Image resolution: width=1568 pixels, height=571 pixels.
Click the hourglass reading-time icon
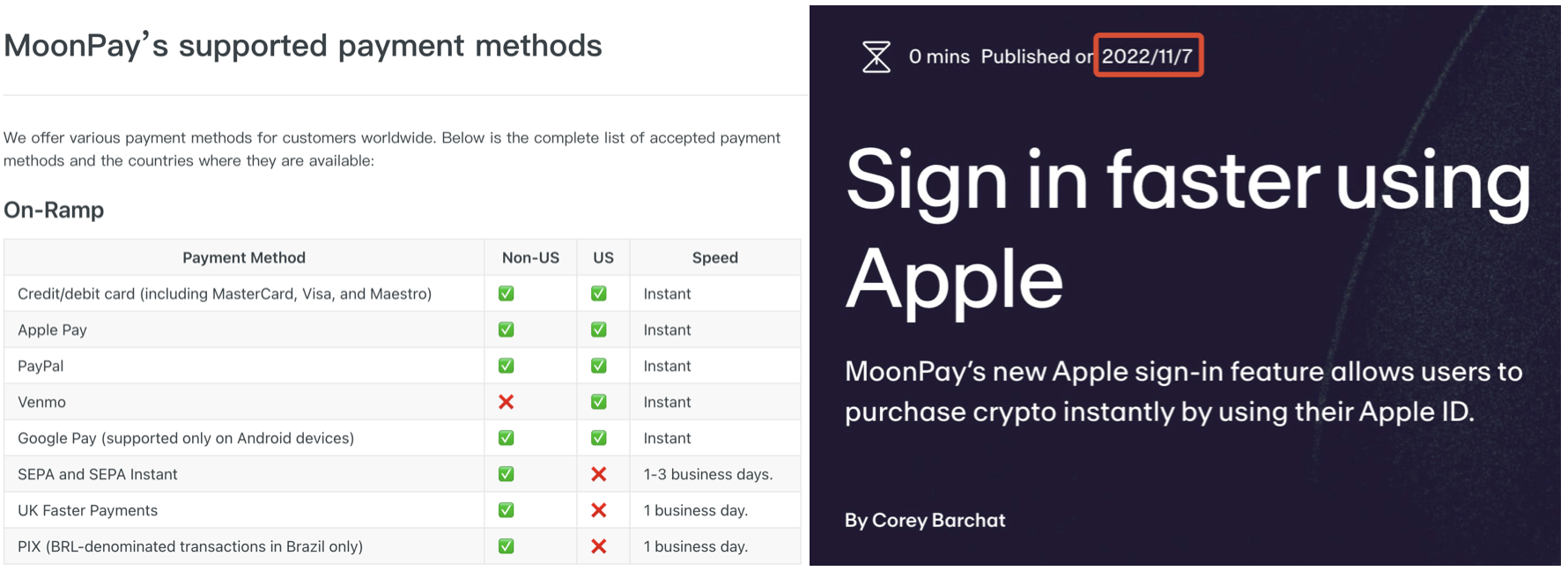[x=876, y=57]
